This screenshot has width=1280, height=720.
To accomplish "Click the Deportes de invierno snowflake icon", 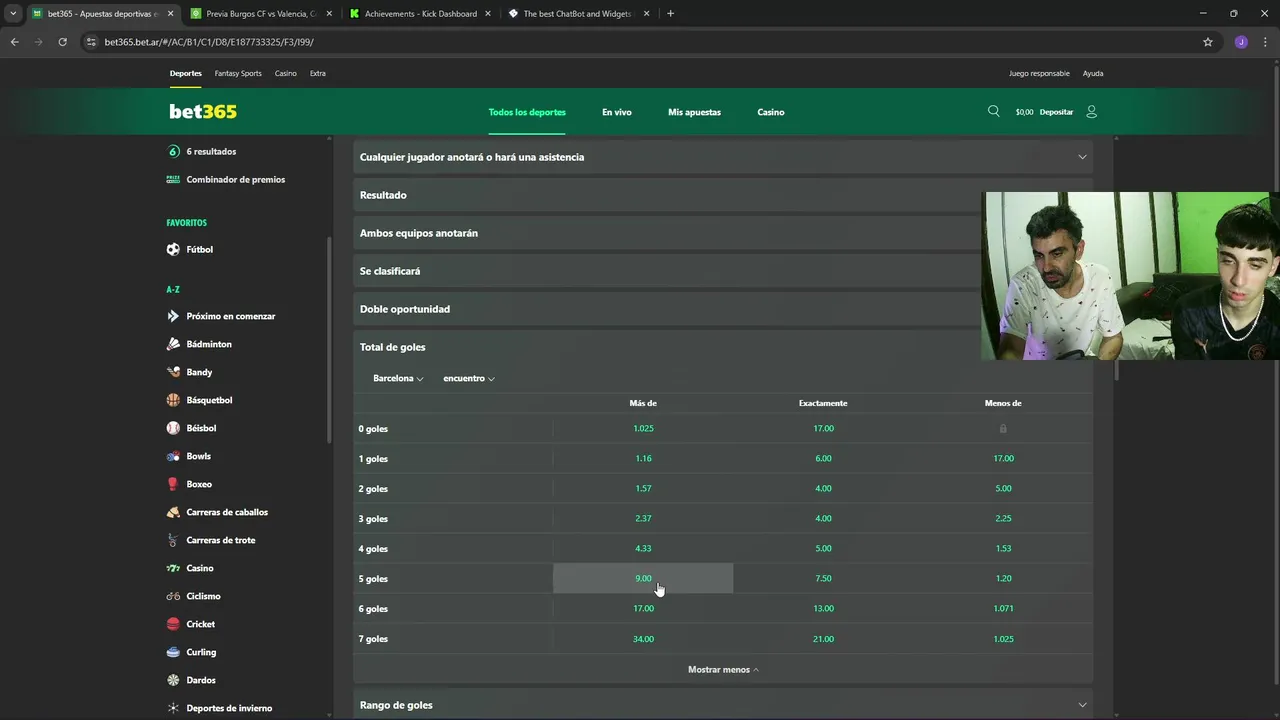I will (x=173, y=708).
